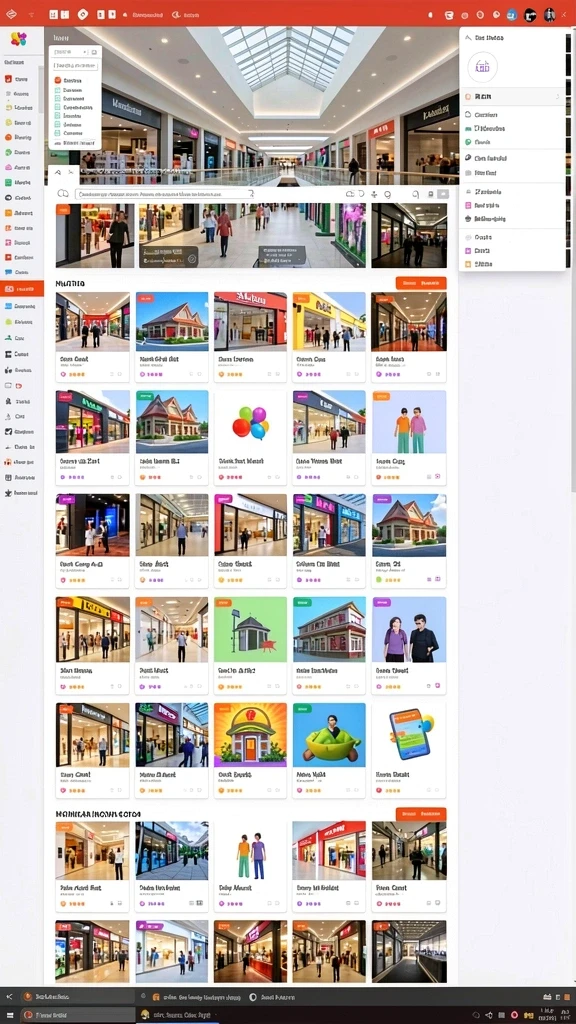Open the white card showing two standing cartoon figures
576x1024 pixels.
(250, 867)
